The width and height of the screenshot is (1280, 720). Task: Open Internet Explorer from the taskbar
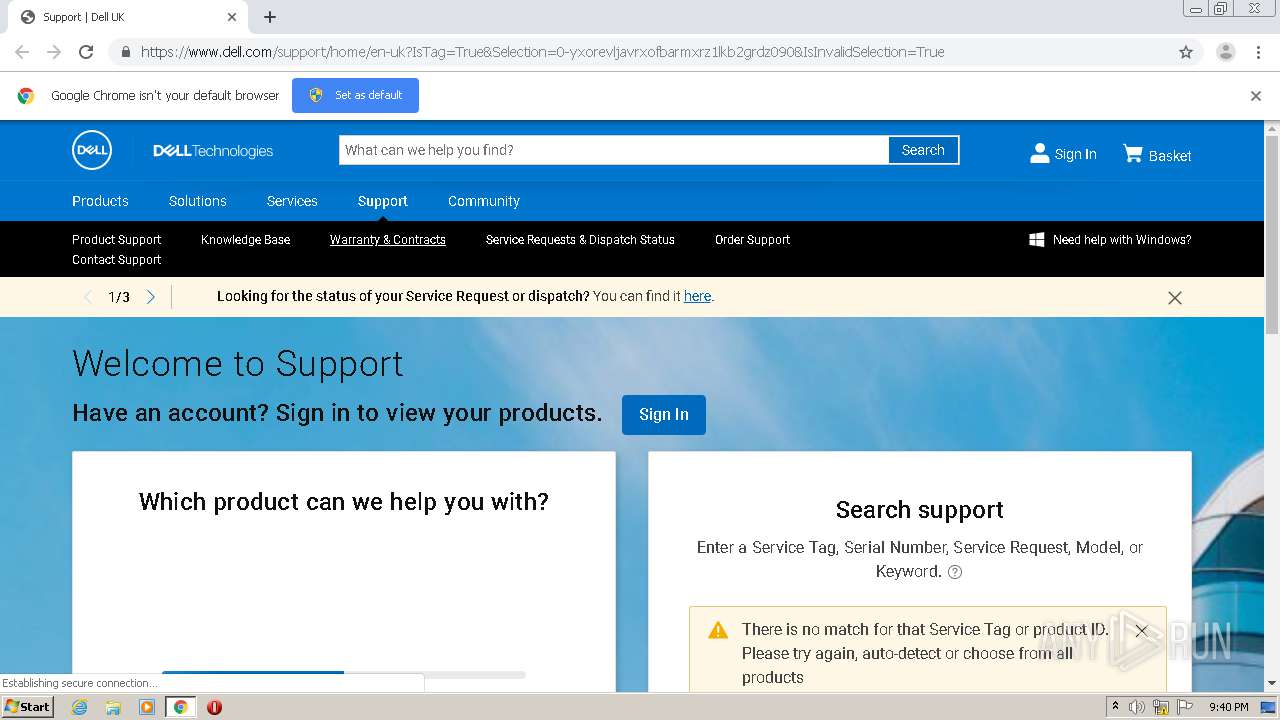pos(79,707)
